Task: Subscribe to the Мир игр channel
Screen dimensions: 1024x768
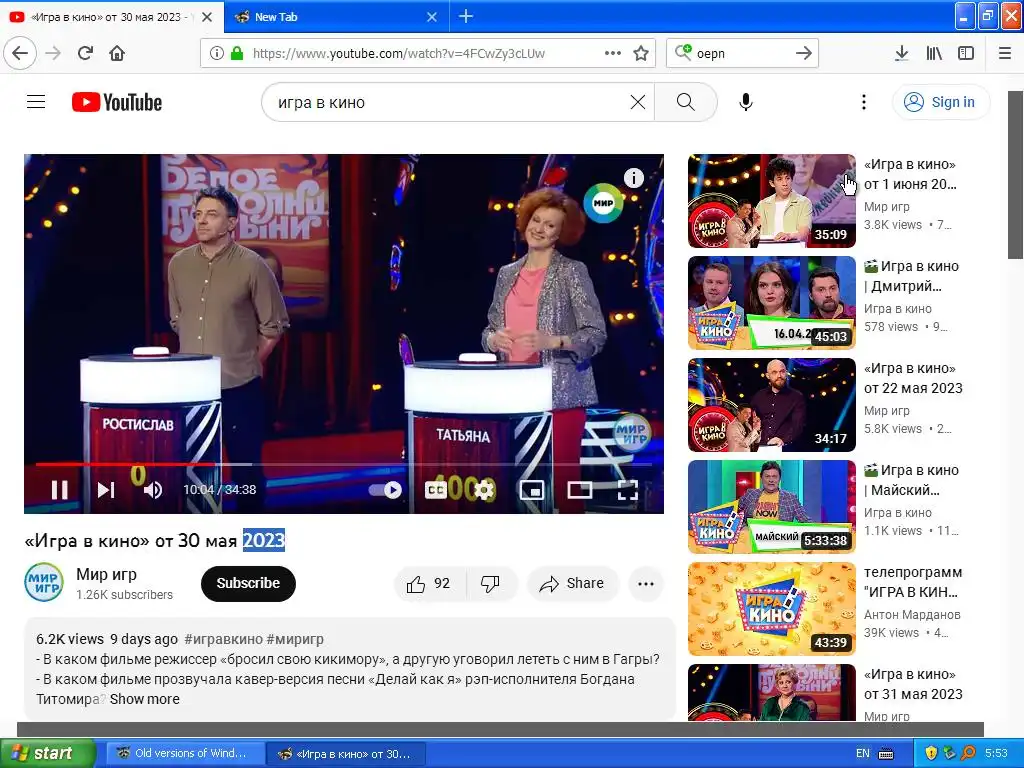Action: [x=248, y=584]
